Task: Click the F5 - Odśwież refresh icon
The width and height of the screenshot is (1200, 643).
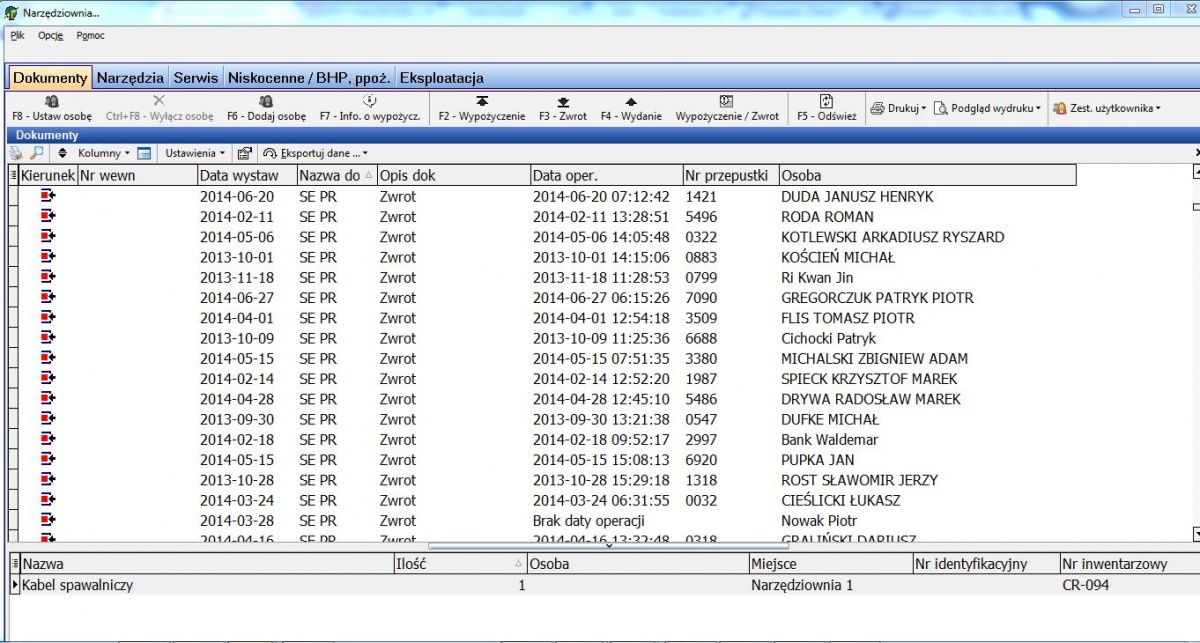Action: click(827, 101)
